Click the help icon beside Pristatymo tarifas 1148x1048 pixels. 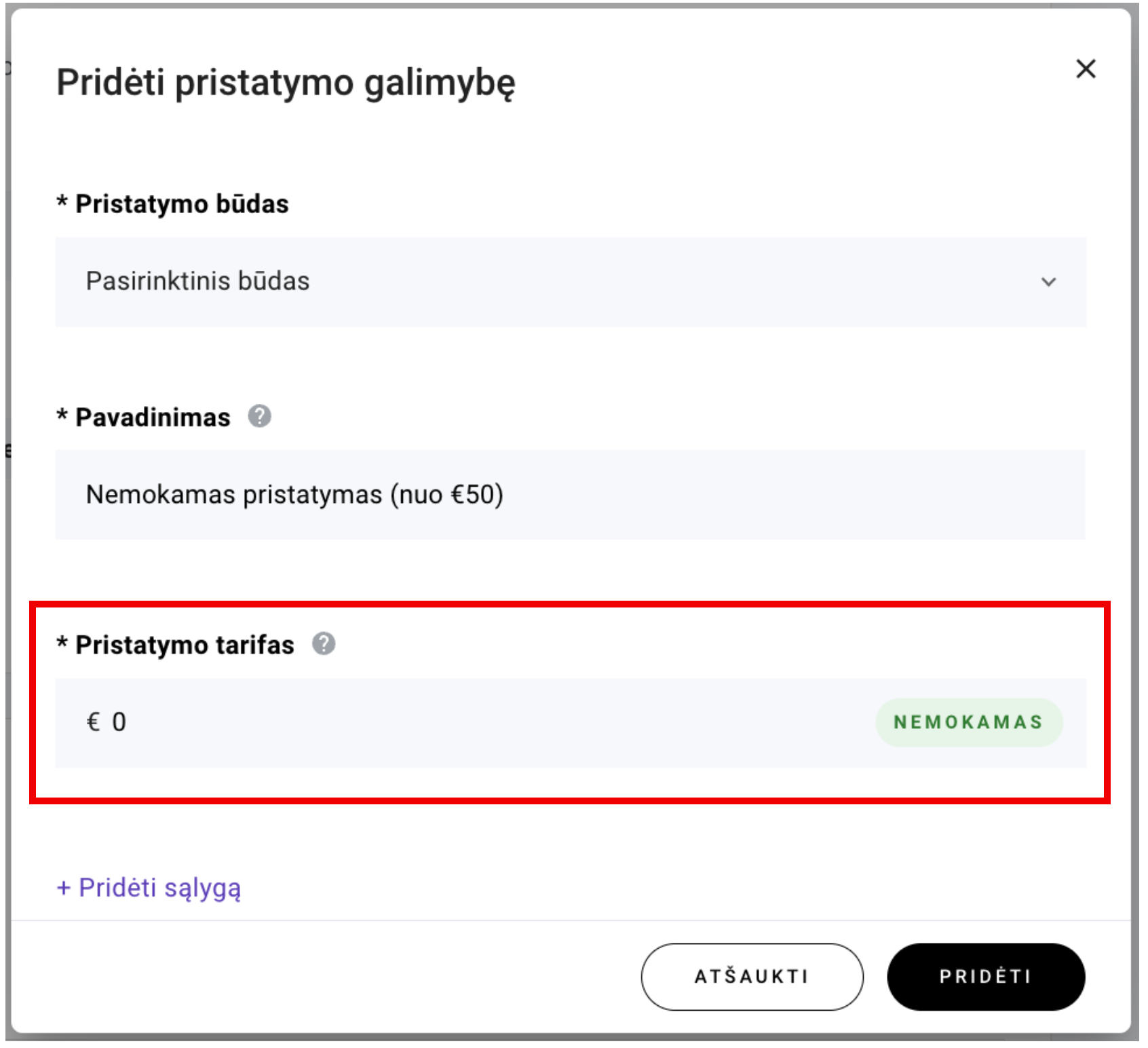(324, 645)
